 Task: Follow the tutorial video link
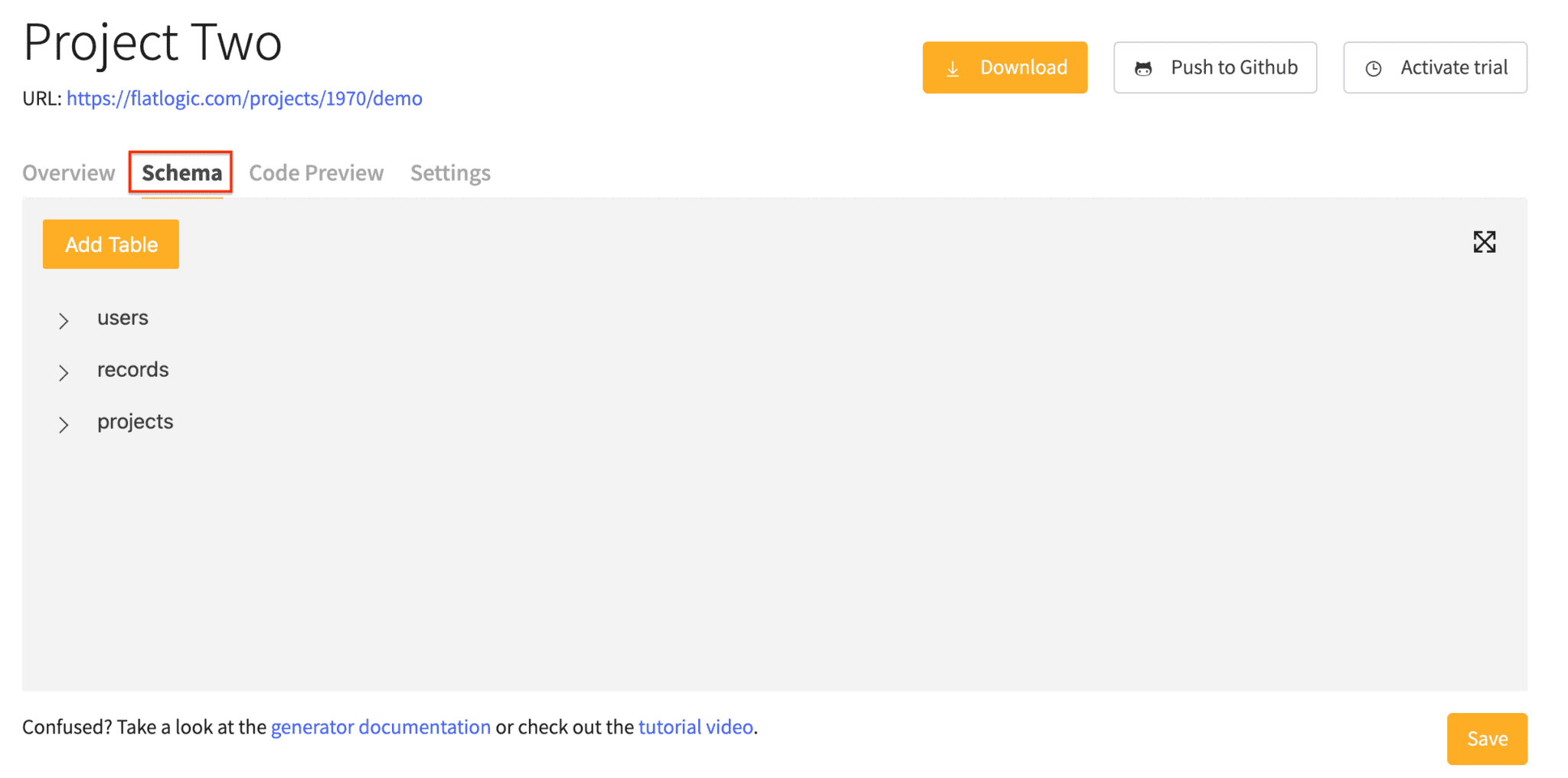pyautogui.click(x=695, y=727)
